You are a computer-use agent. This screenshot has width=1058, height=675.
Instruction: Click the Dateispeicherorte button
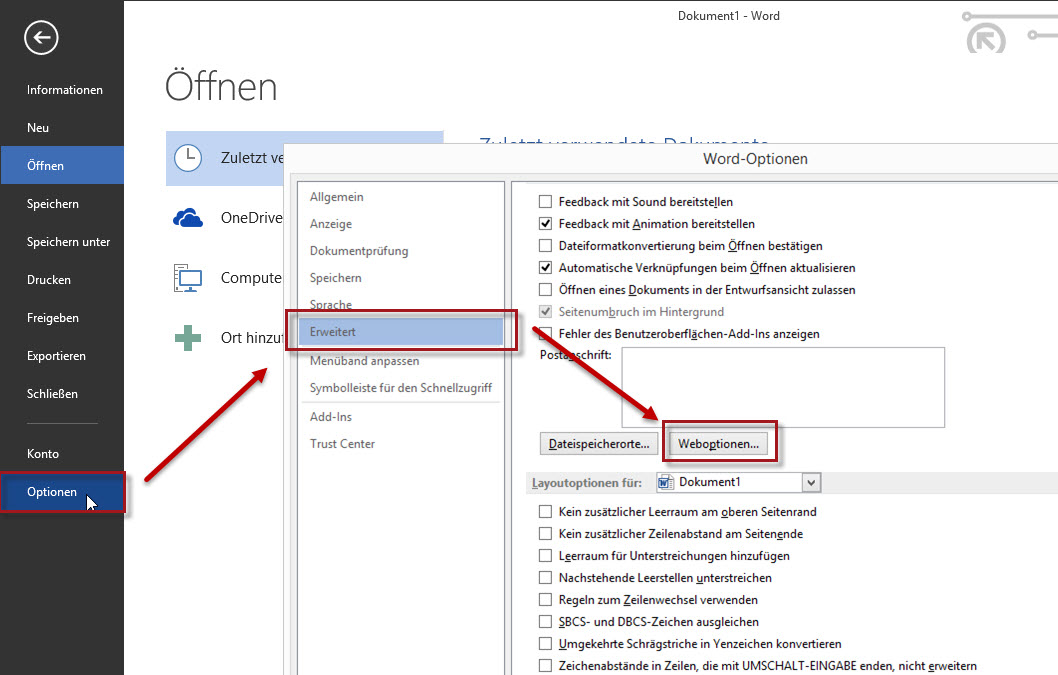click(x=599, y=443)
